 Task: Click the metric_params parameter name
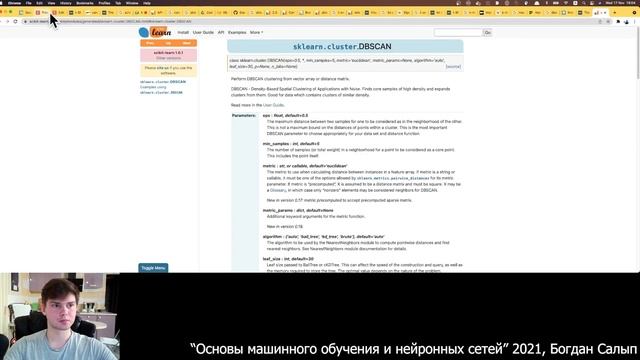pyautogui.click(x=278, y=211)
